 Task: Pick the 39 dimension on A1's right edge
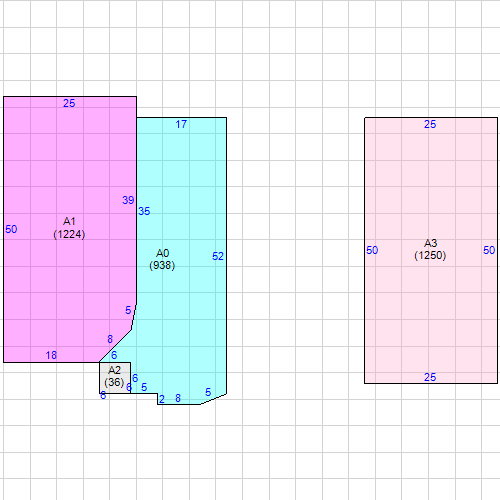click(x=128, y=200)
